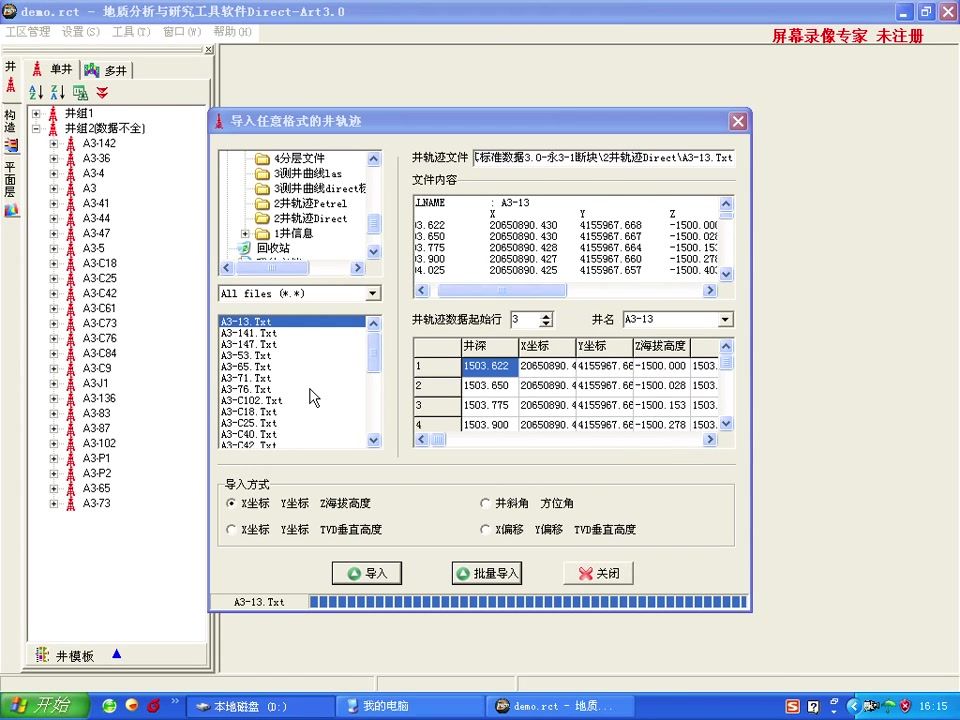Open the 井 sidebar panel icon
960x720 pixels.
pos(10,84)
